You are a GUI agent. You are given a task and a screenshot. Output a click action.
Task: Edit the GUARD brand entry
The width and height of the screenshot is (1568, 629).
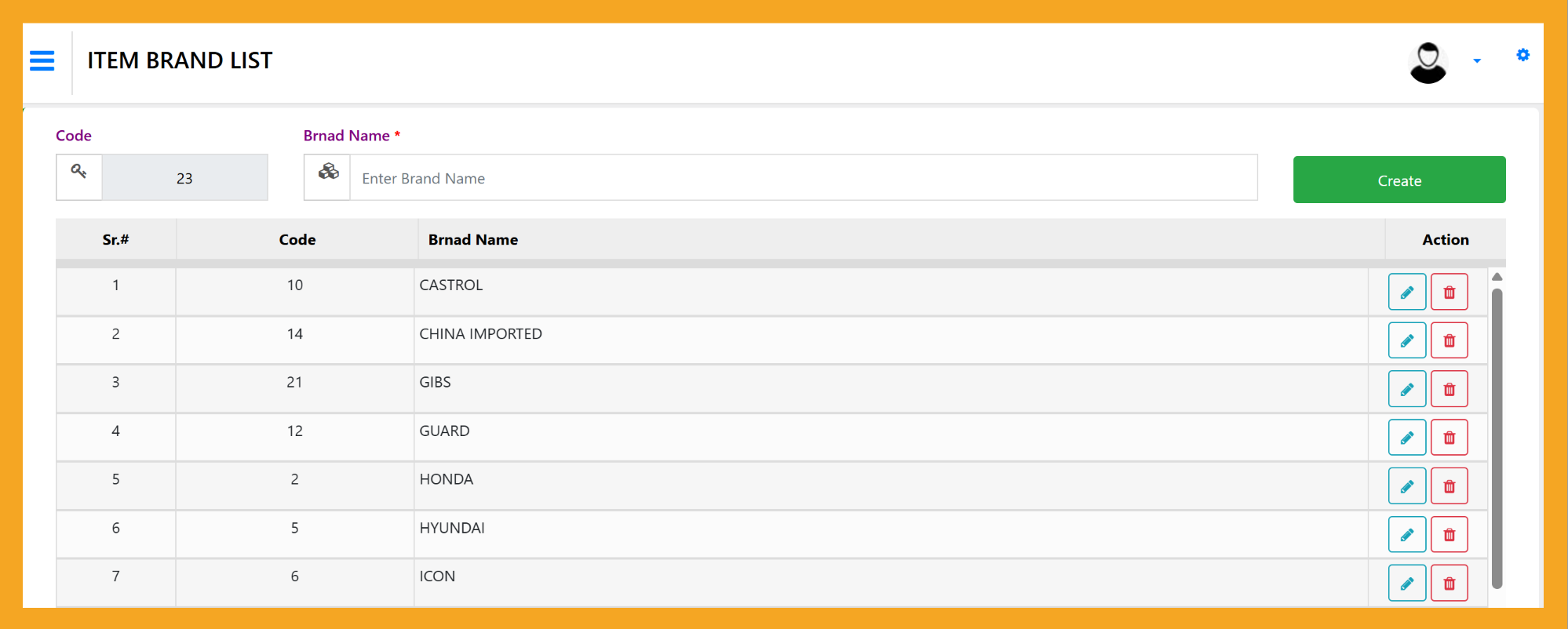click(x=1406, y=438)
